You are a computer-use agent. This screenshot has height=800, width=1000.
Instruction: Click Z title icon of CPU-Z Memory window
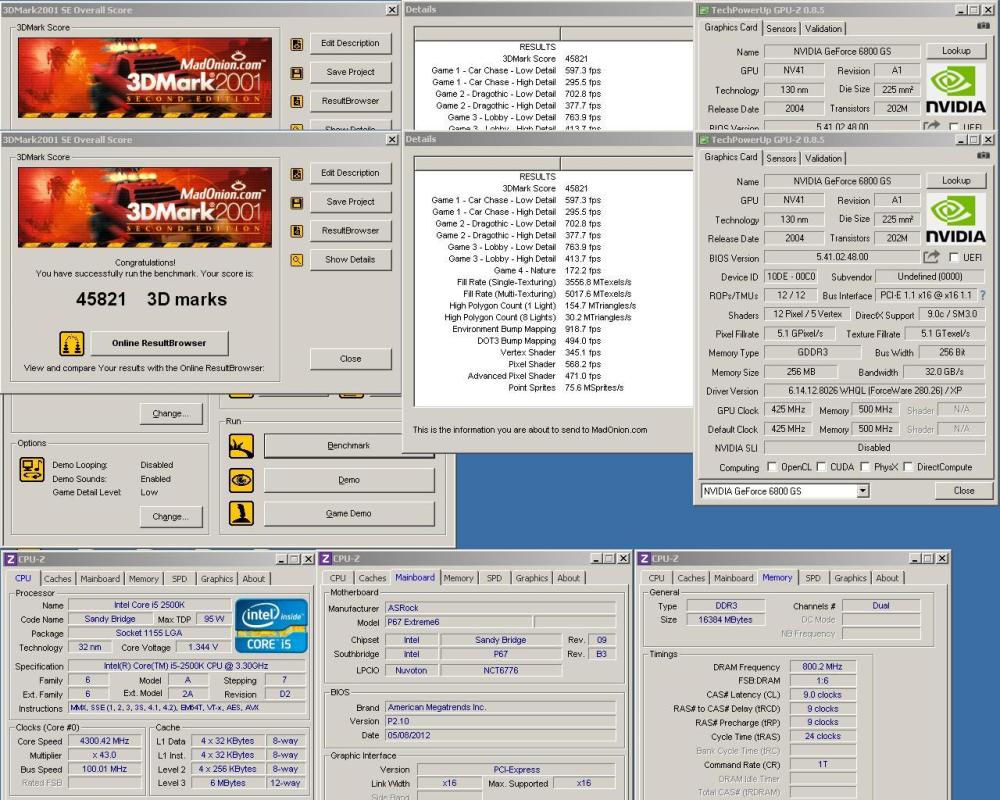click(644, 559)
